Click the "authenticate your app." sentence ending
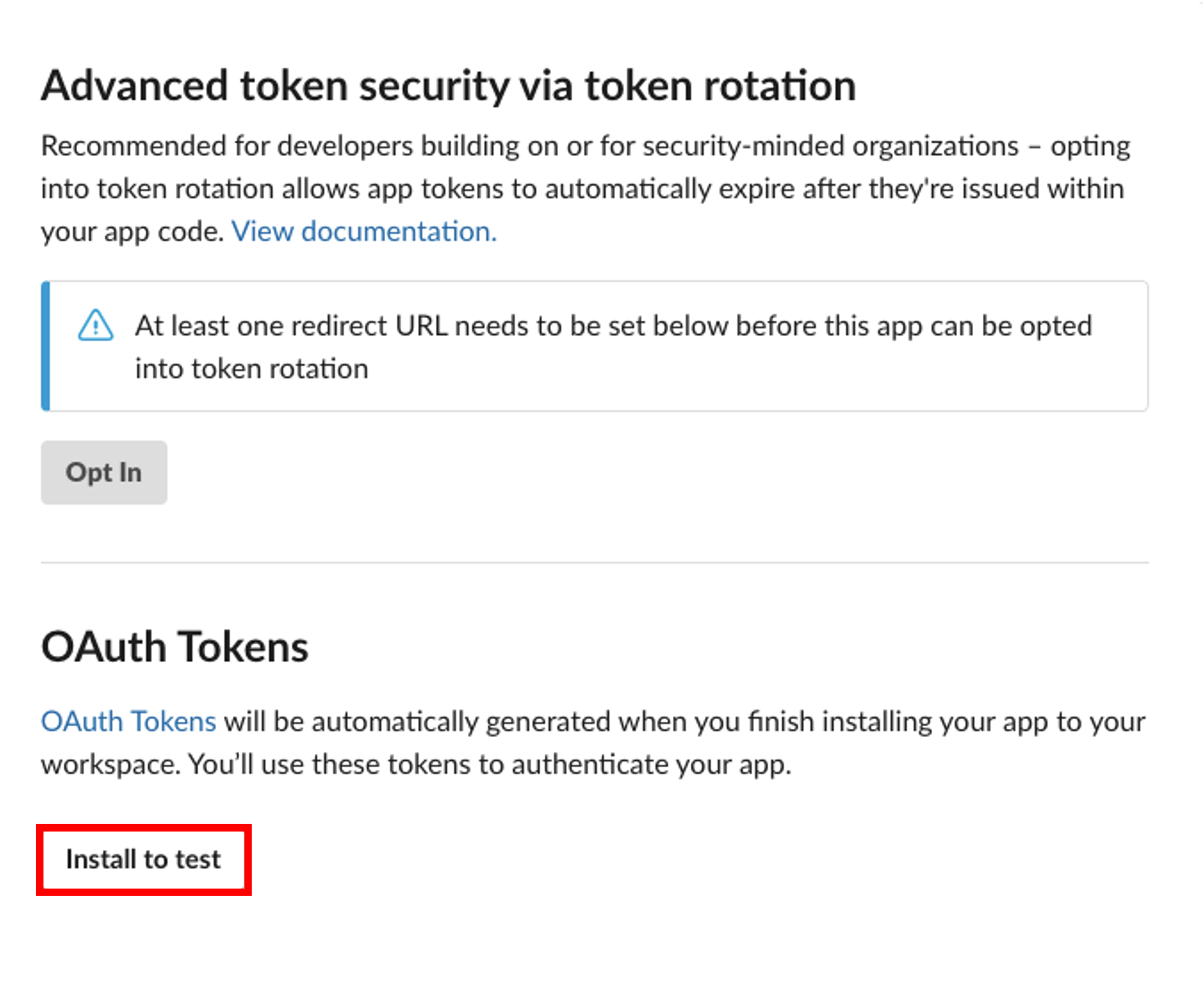 tap(651, 764)
